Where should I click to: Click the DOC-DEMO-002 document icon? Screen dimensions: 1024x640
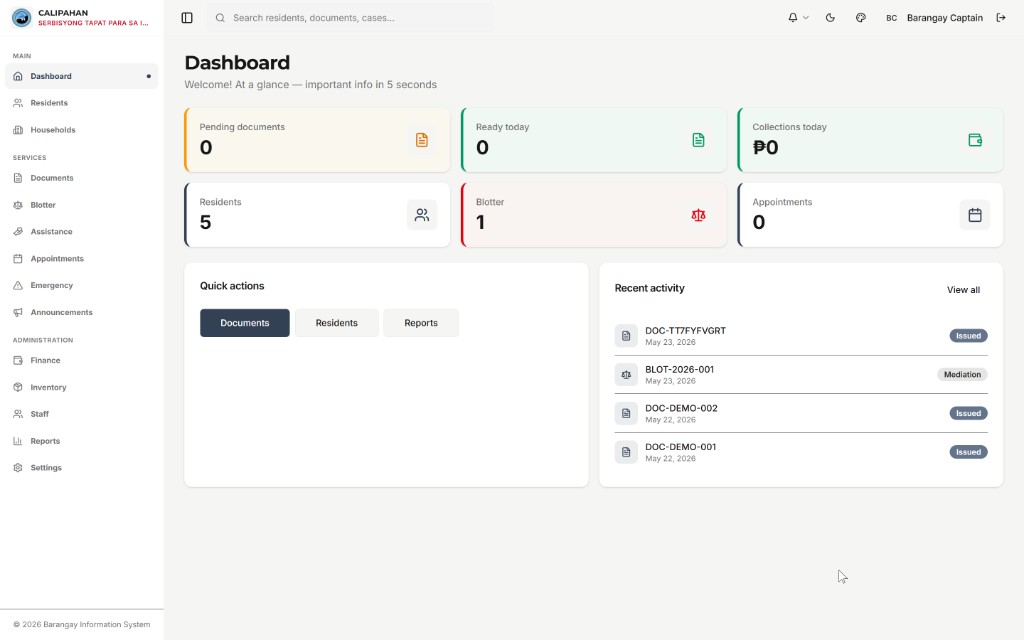(x=626, y=413)
